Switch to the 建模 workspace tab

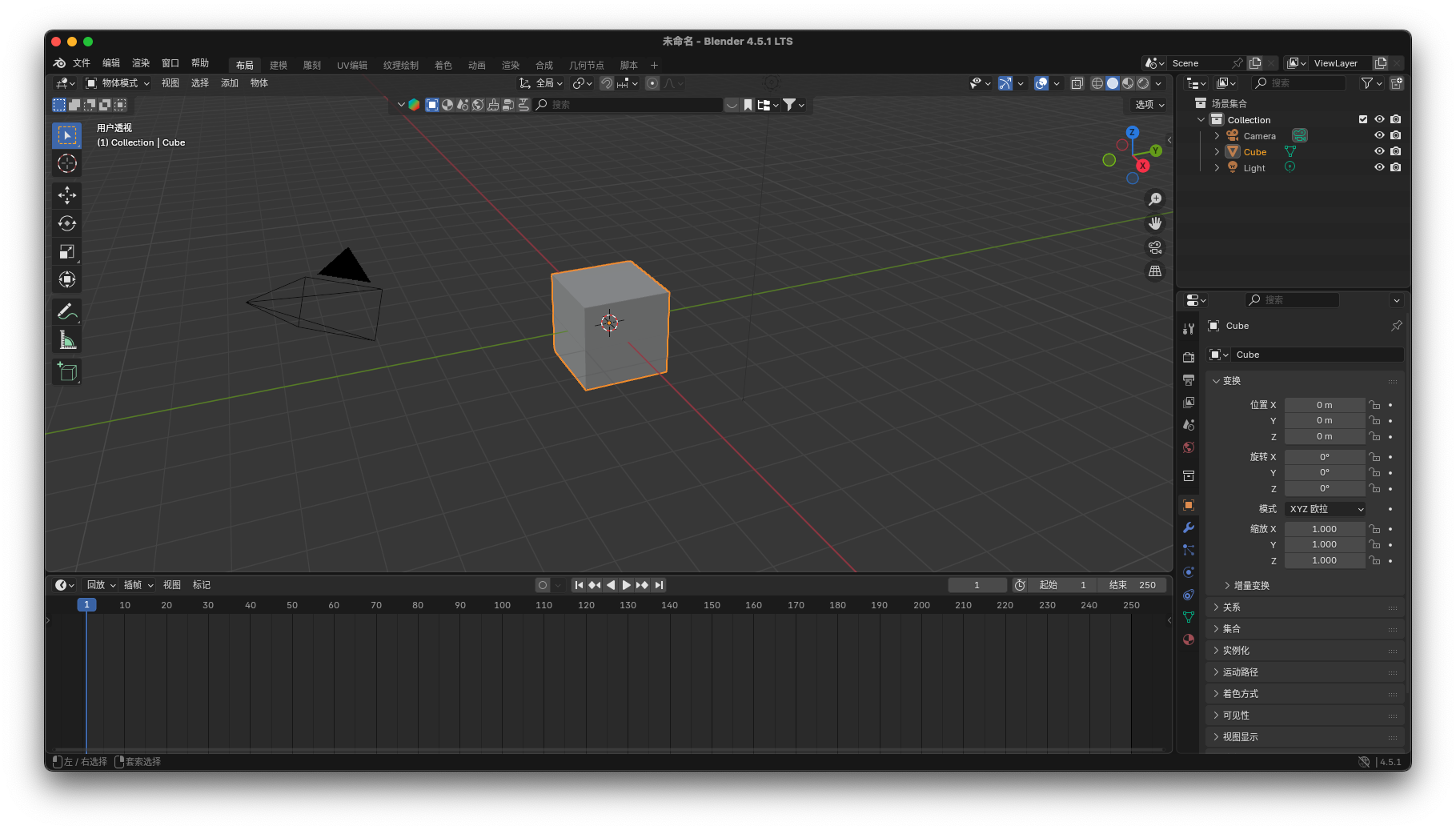pos(279,65)
